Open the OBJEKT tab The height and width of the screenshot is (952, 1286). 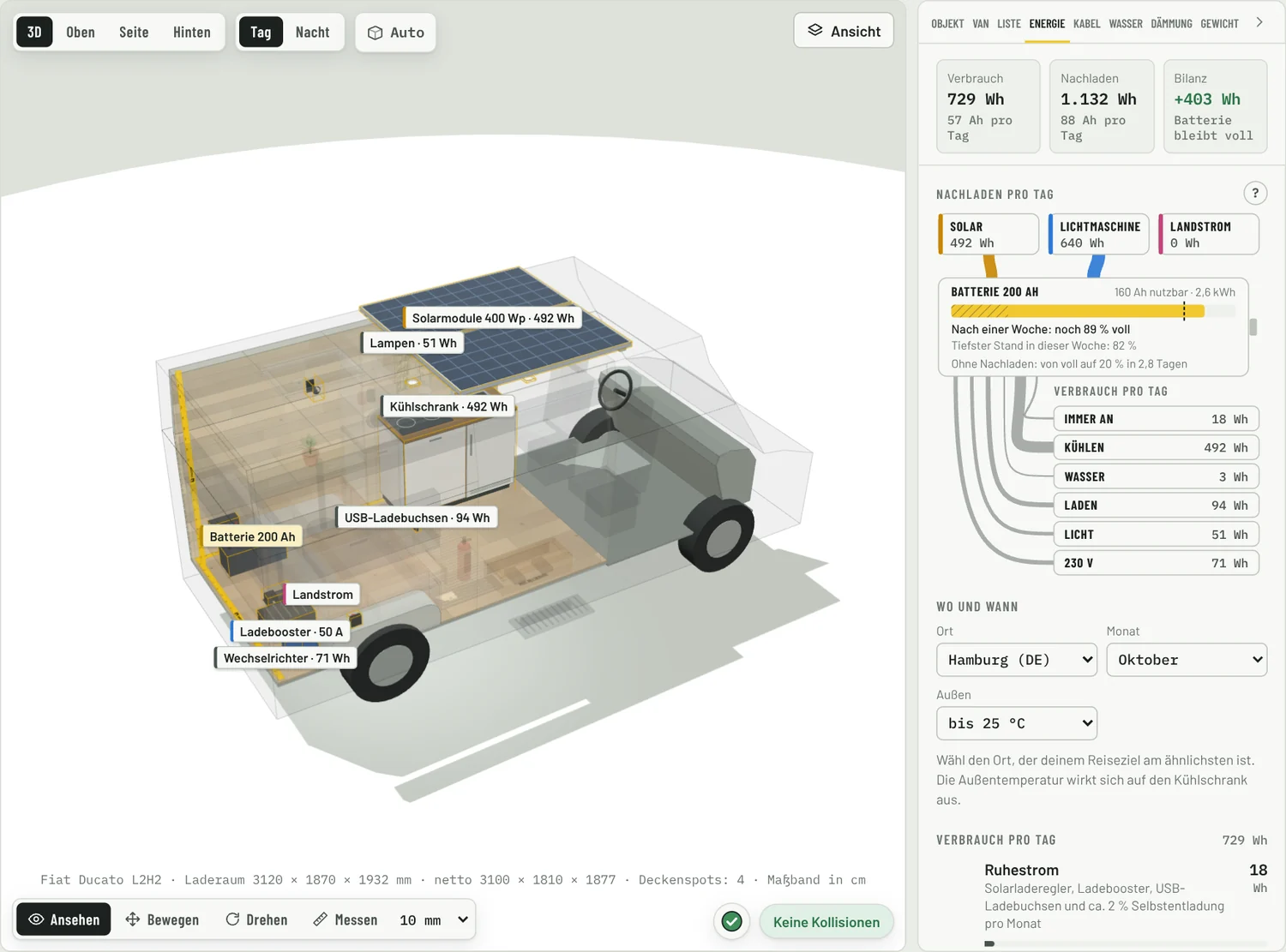pos(947,24)
